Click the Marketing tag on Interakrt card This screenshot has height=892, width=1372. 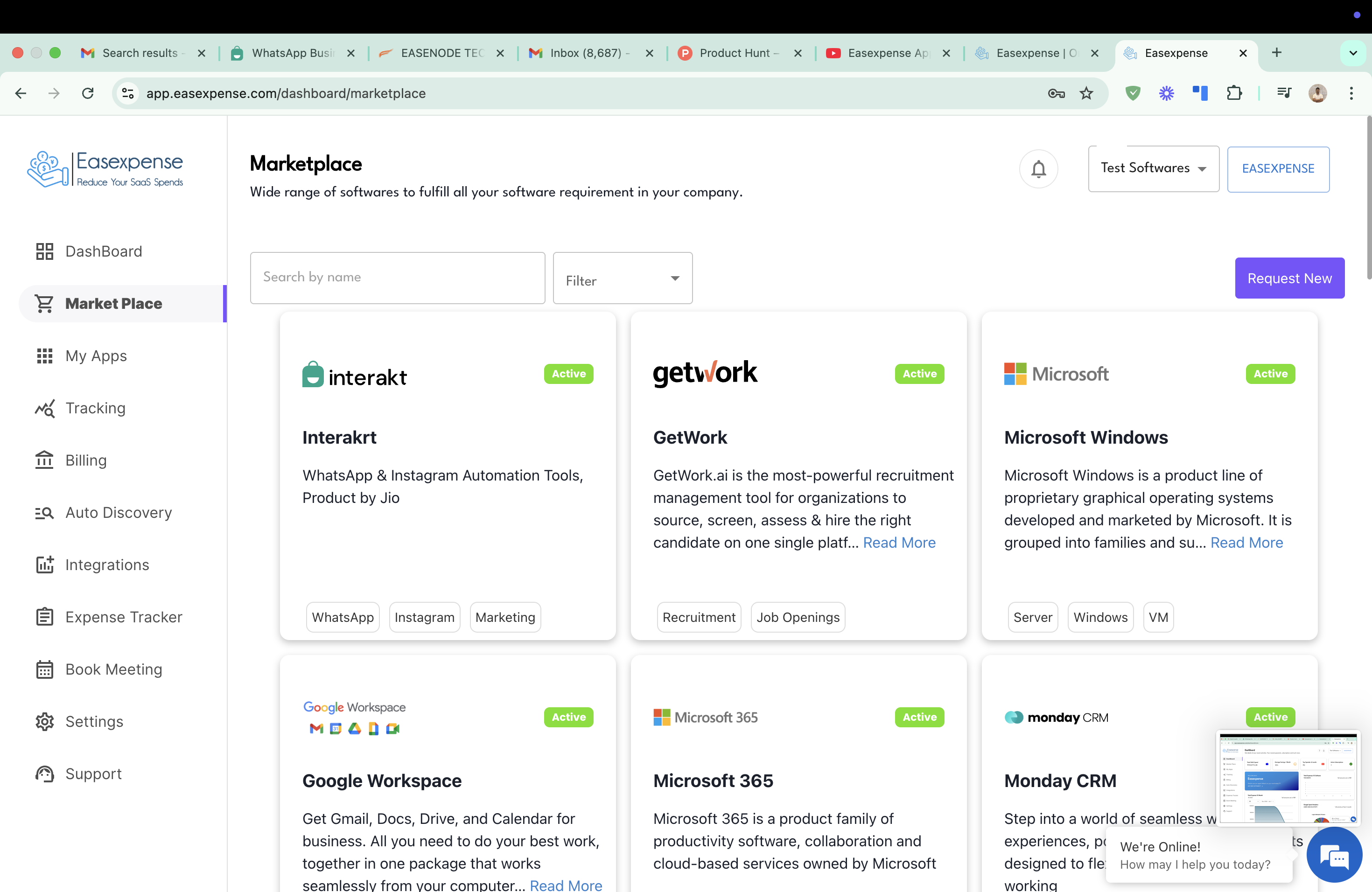tap(505, 617)
